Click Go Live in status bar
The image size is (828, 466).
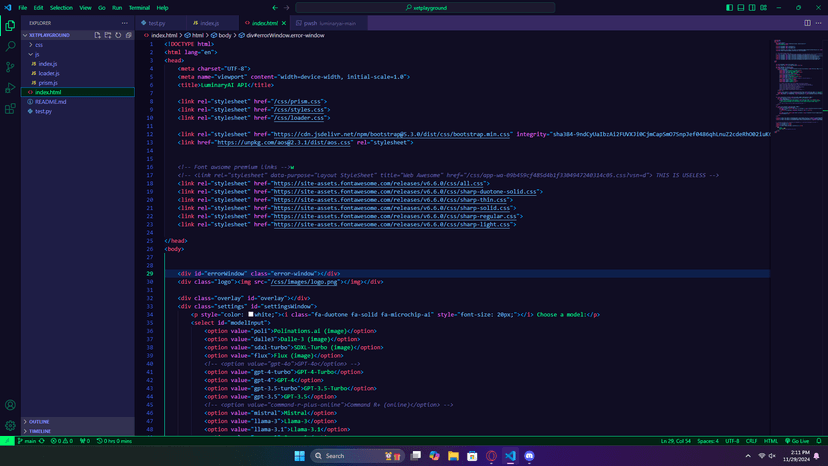799,441
